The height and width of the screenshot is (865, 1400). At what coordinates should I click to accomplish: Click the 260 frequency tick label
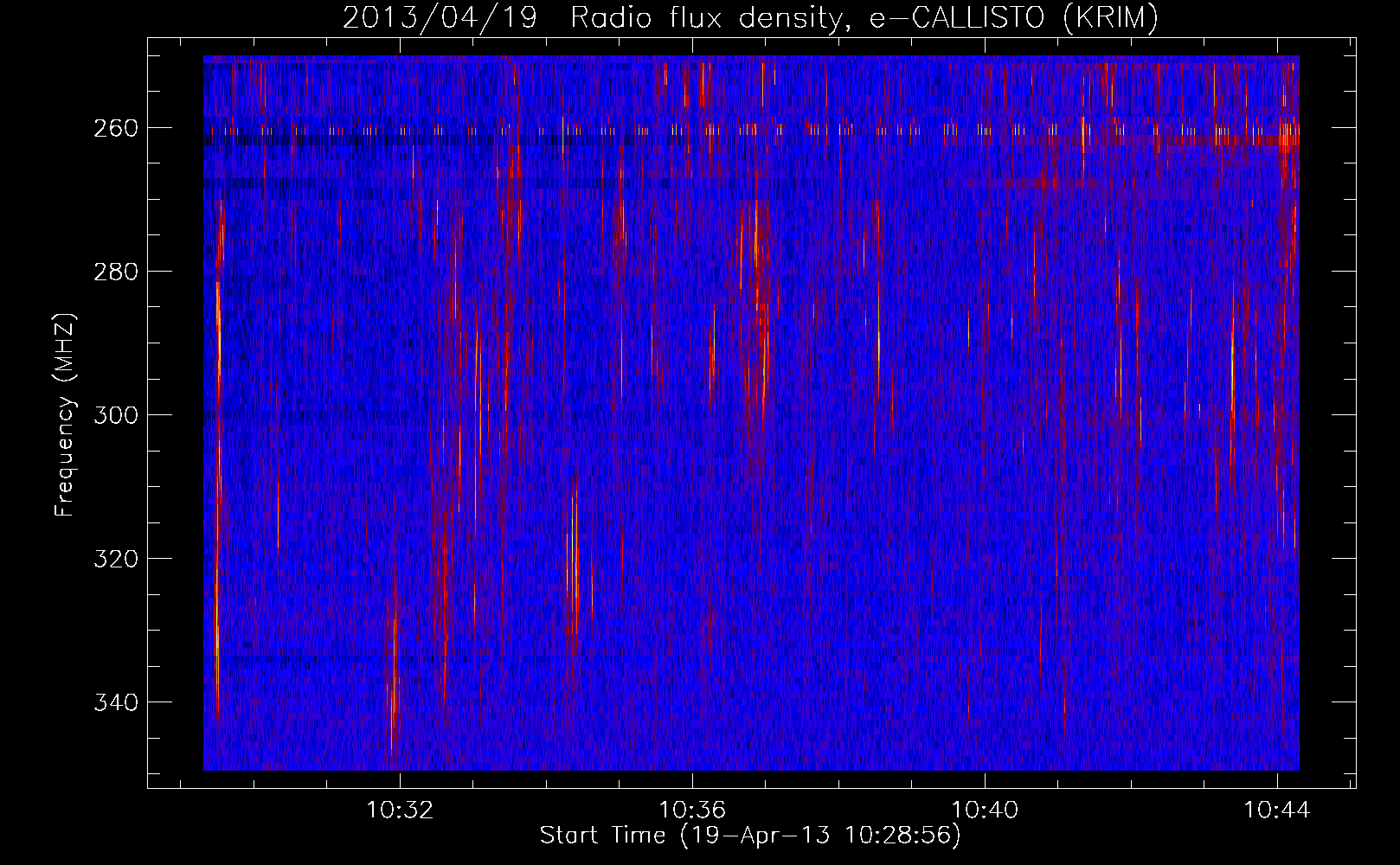[115, 128]
